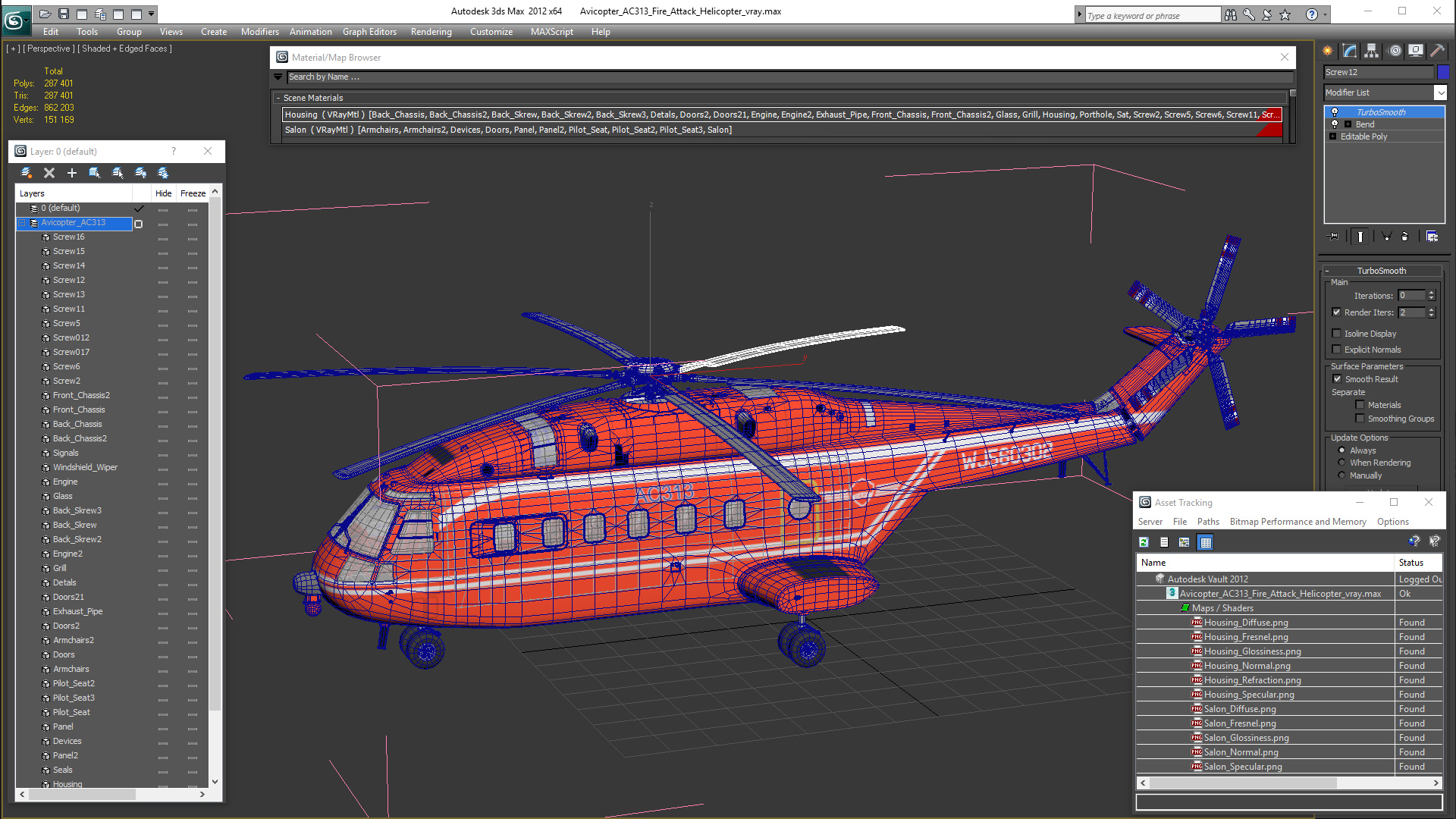Viewport: 1456px width, 819px height.
Task: Disable Render Iters checkbox
Action: click(1337, 312)
